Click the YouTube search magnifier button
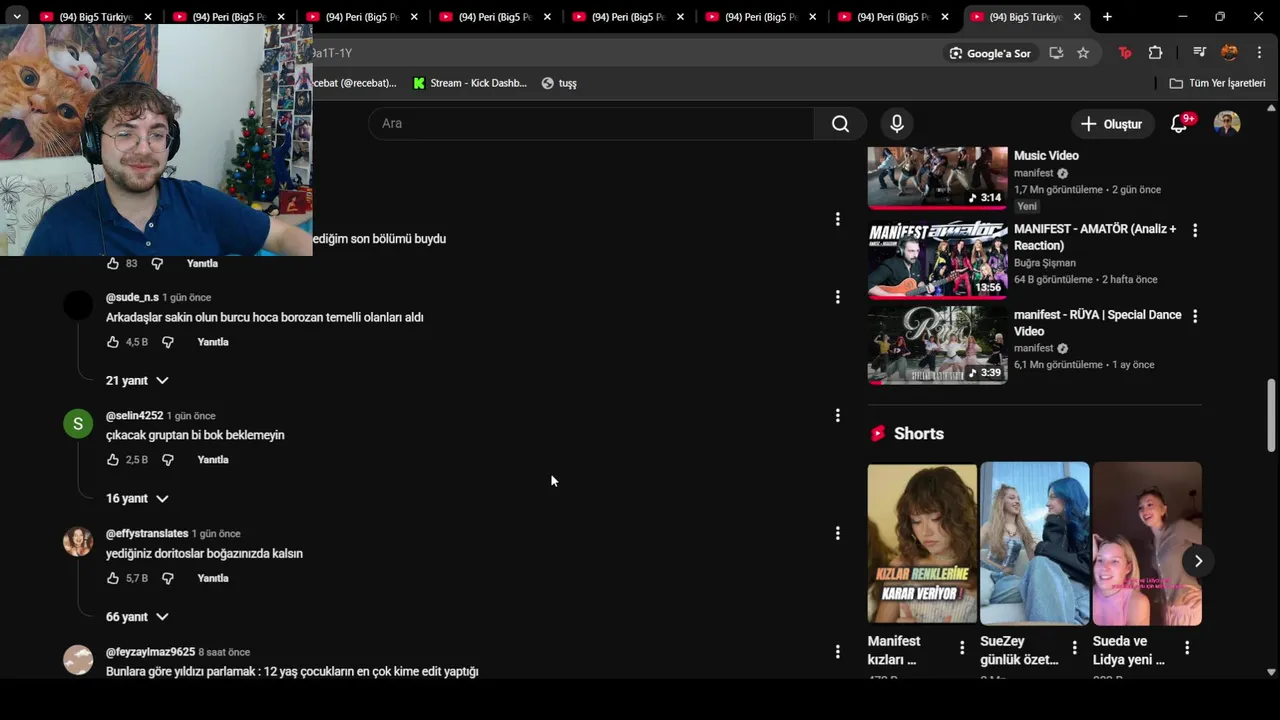This screenshot has height=720, width=1280. coord(840,123)
